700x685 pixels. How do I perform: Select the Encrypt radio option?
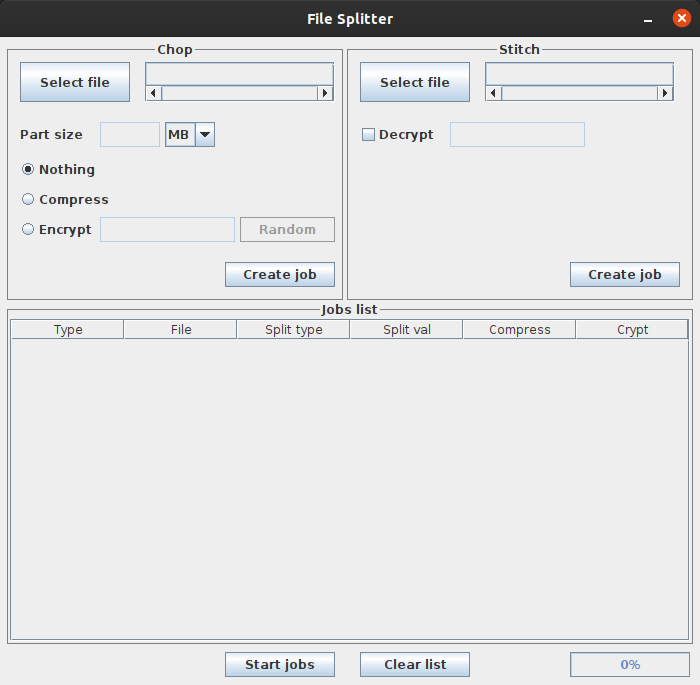[28, 230]
